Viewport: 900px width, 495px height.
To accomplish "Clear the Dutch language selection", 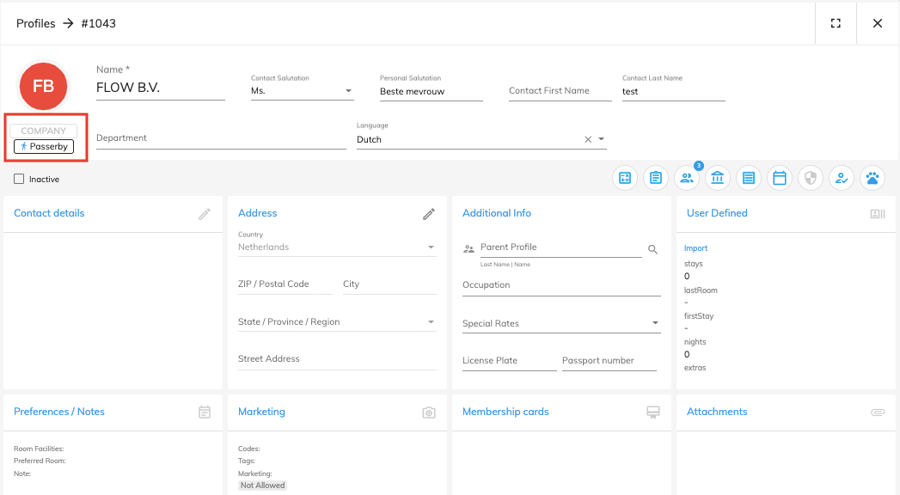I will (x=588, y=140).
